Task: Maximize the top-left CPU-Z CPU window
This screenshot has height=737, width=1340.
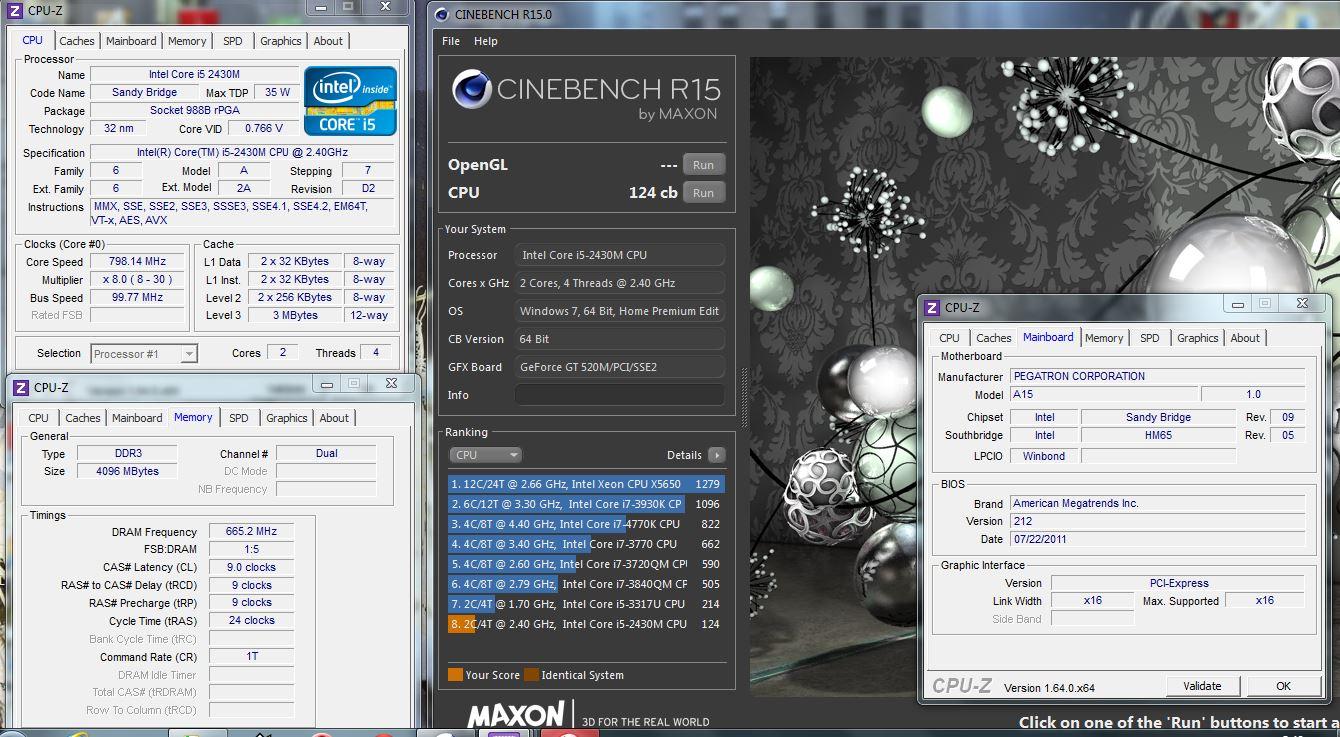Action: coord(347,7)
